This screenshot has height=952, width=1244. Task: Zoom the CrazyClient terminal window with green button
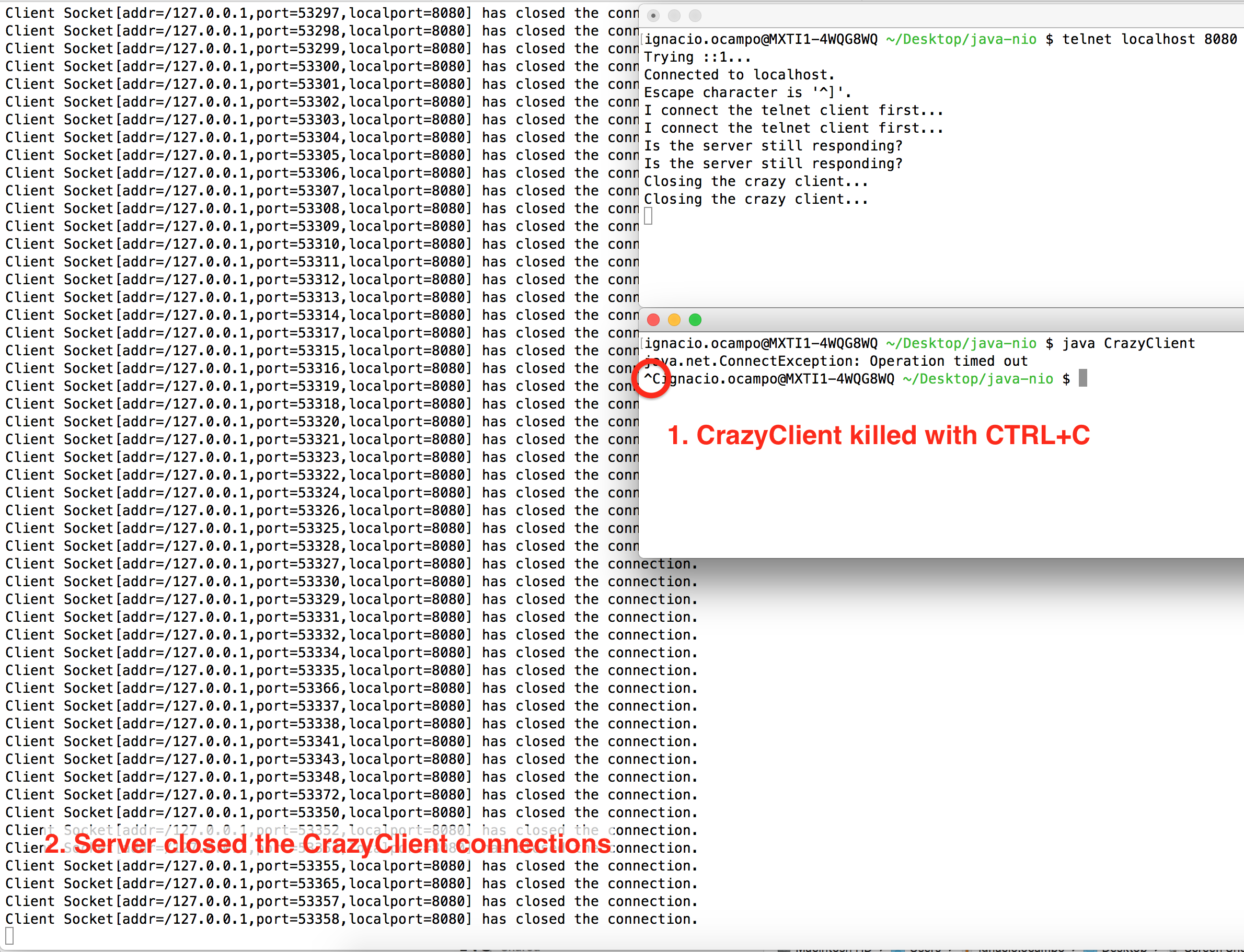[x=694, y=320]
